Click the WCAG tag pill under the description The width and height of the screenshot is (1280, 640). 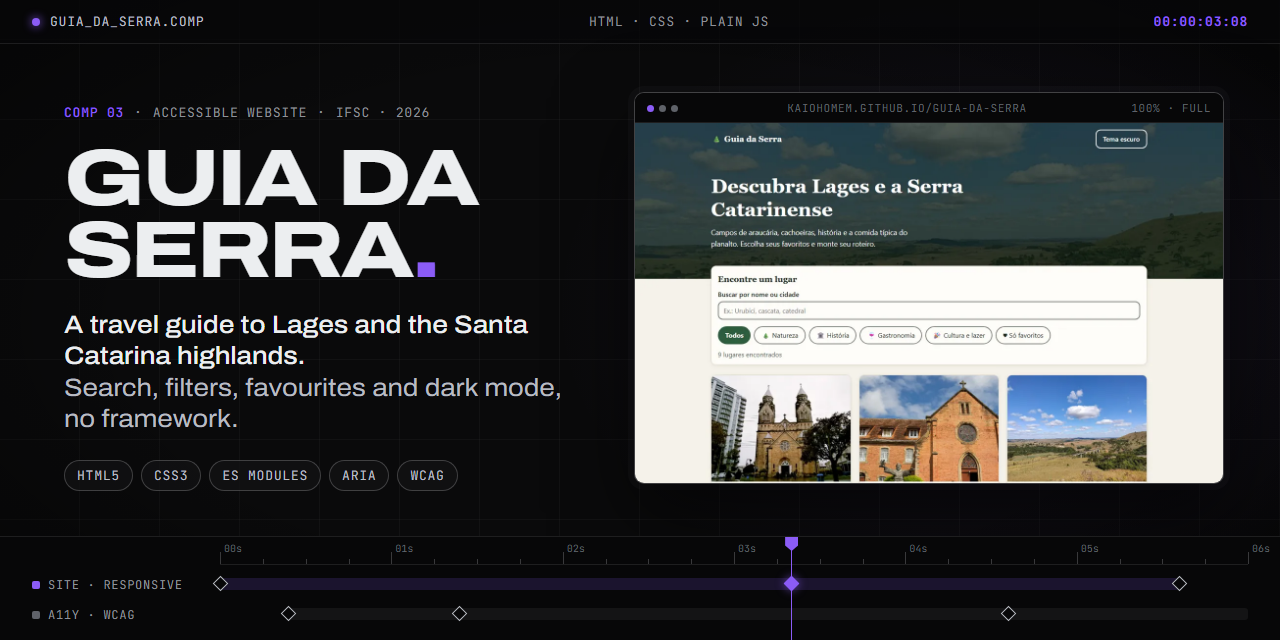tap(427, 476)
